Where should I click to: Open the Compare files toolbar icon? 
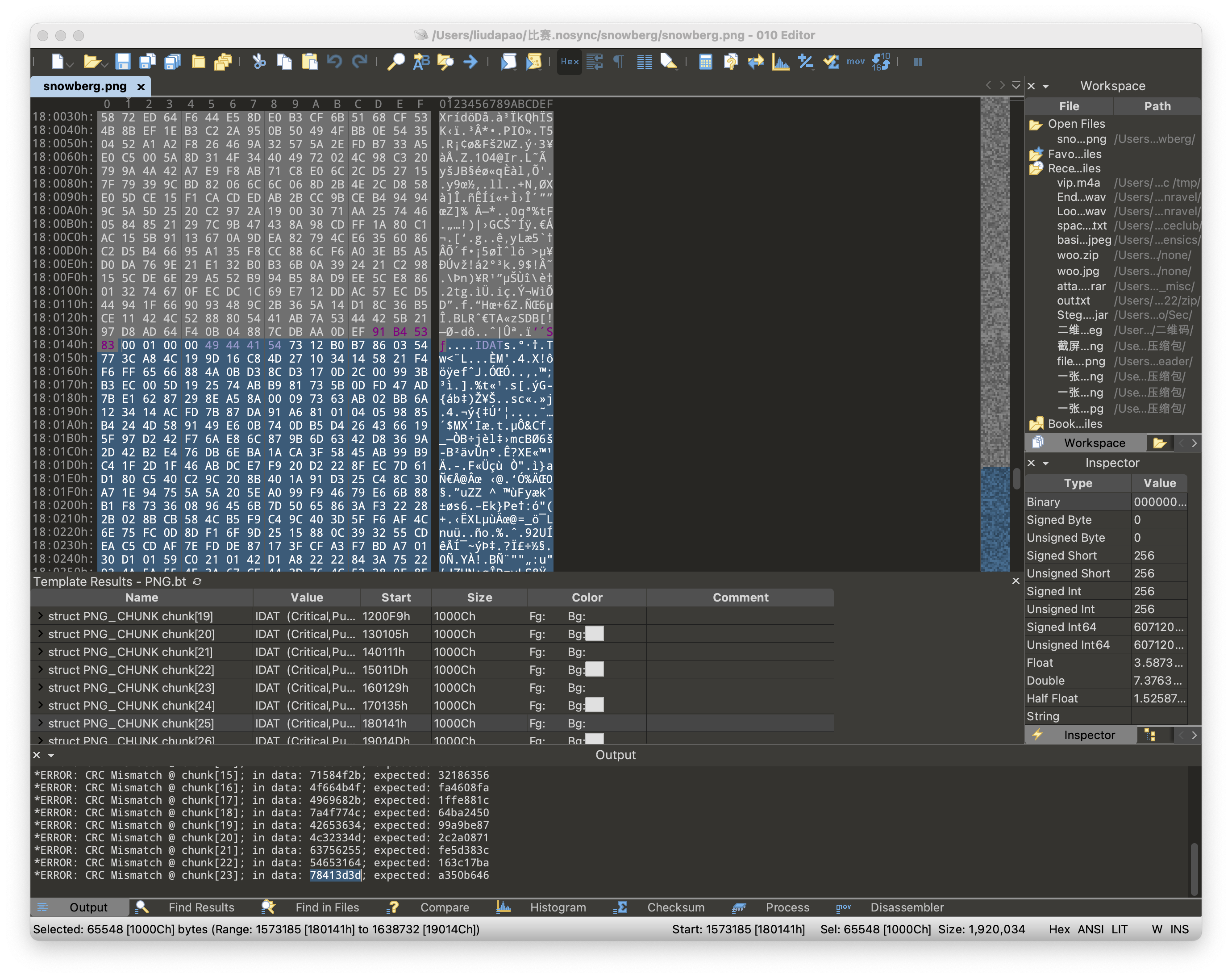pyautogui.click(x=730, y=61)
